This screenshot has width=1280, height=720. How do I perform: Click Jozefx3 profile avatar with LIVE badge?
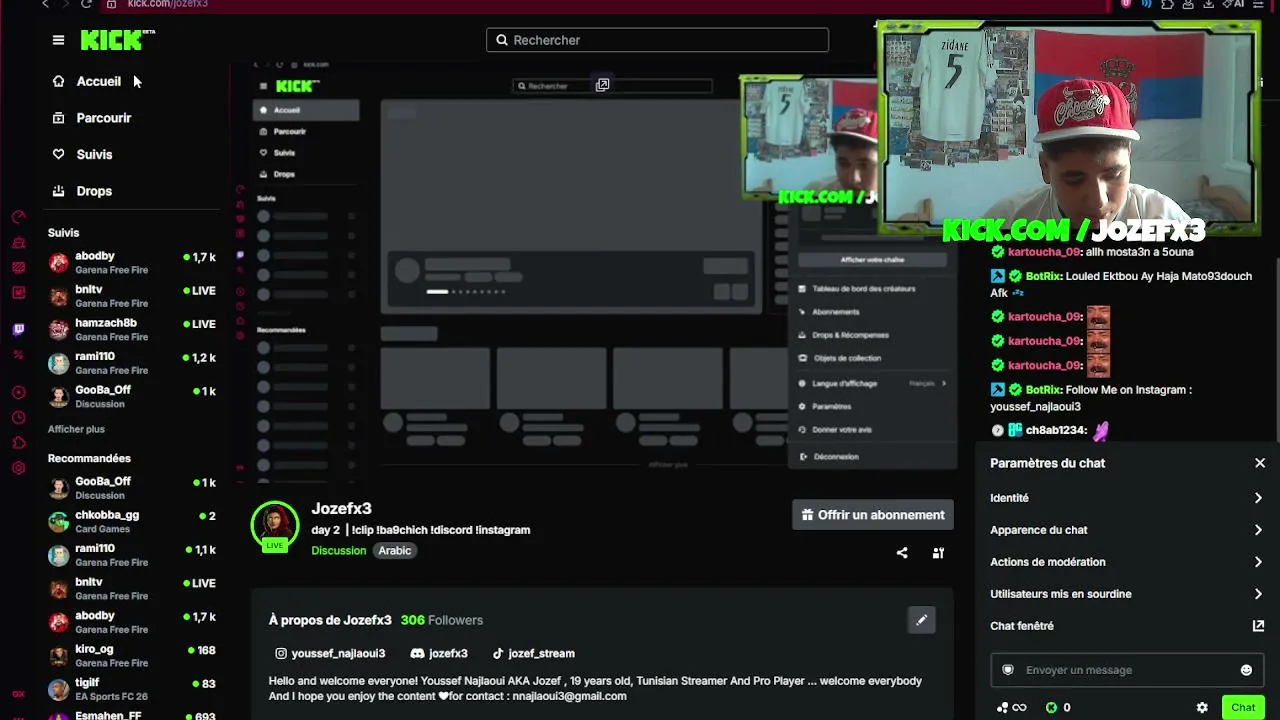coord(275,526)
